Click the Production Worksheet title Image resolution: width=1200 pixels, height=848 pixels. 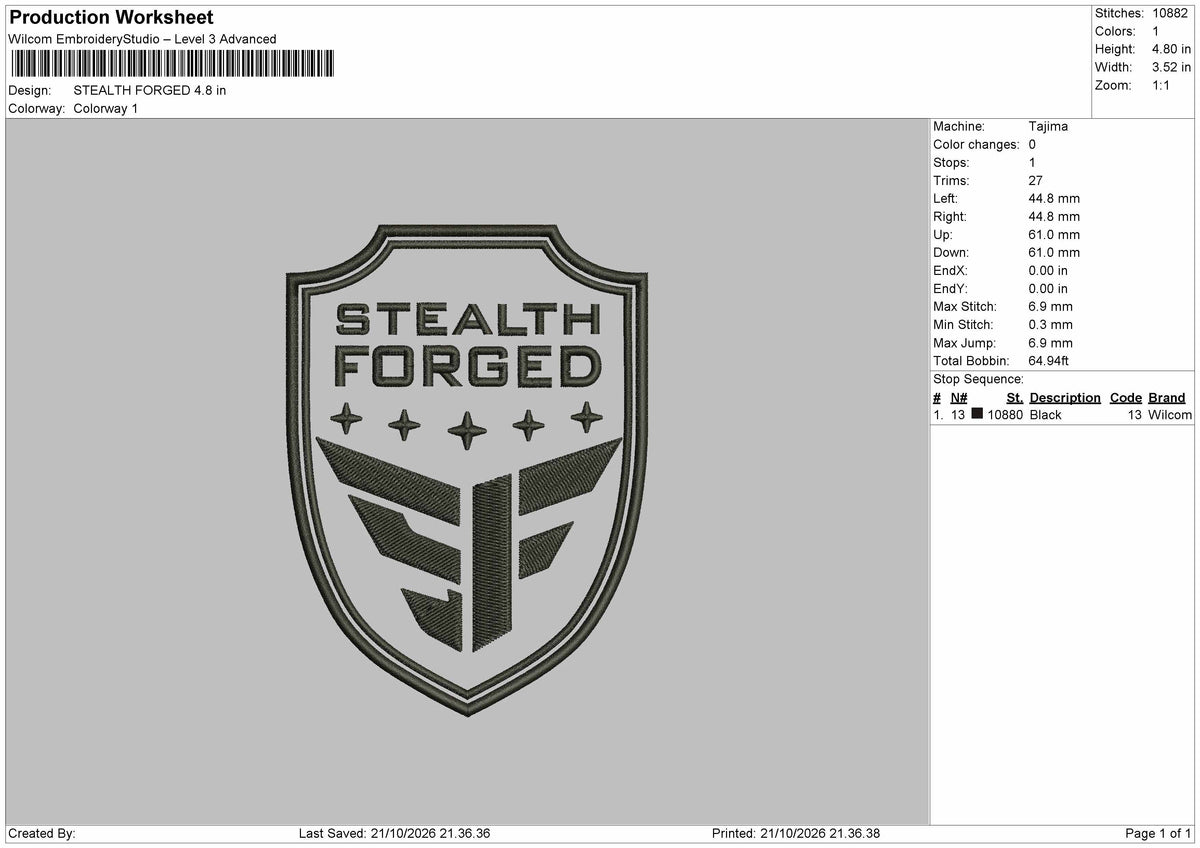(x=111, y=18)
